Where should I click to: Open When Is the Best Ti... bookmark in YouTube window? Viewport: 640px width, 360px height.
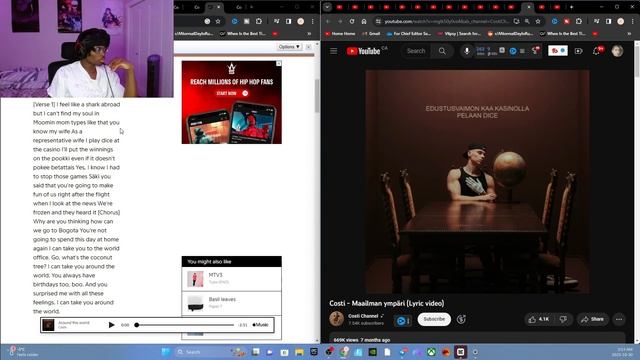pyautogui.click(x=563, y=33)
